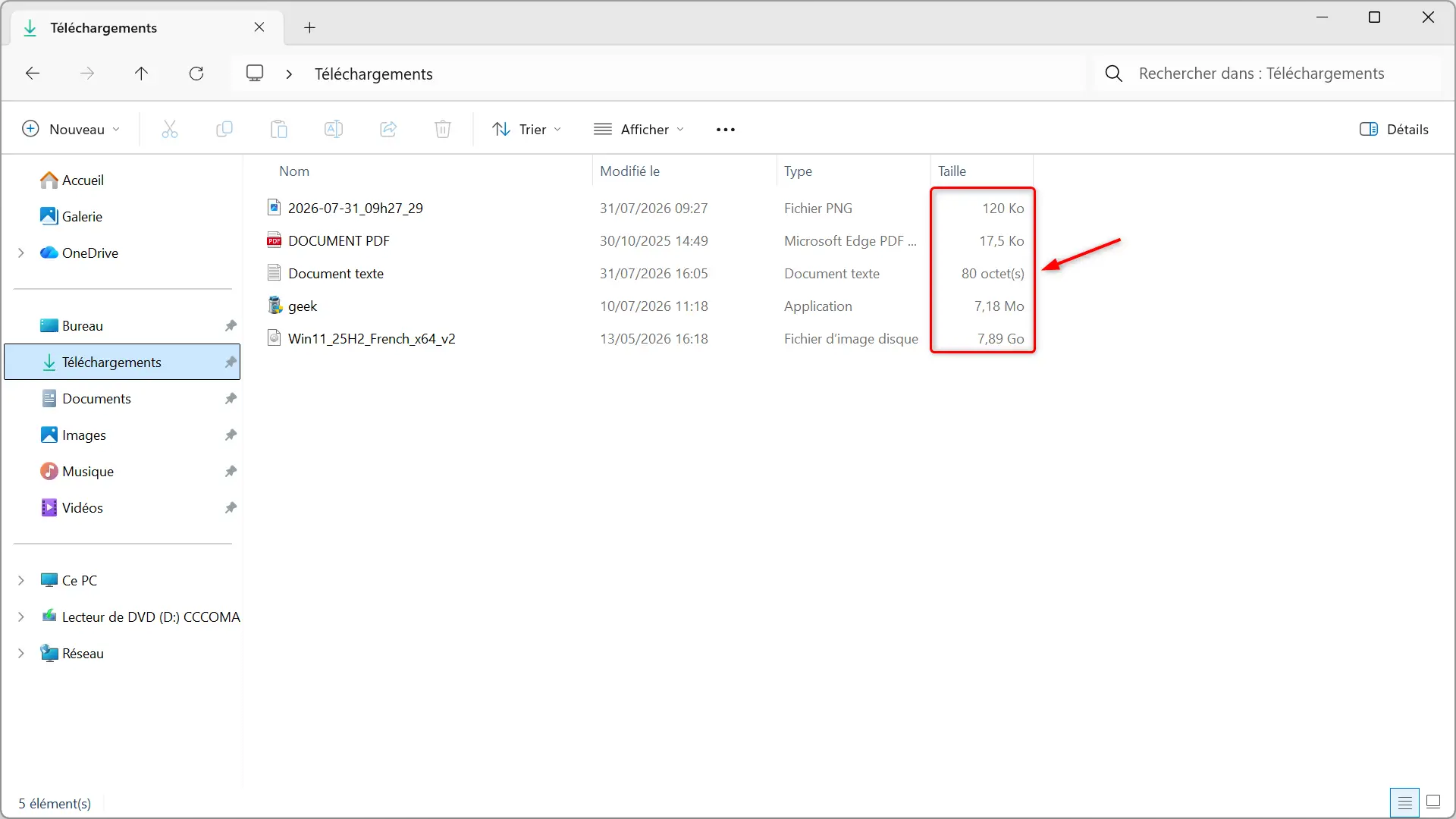Click the 5 élément(s) status text

(x=55, y=803)
